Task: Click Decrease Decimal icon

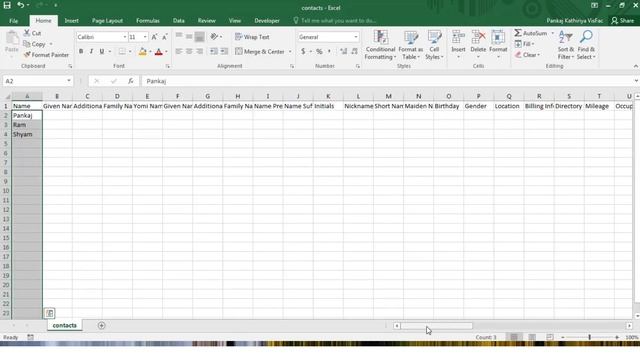Action: point(354,51)
